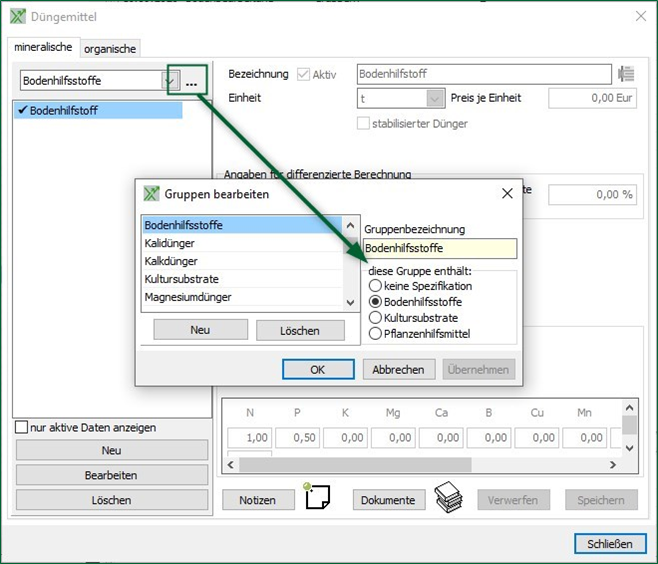This screenshot has width=658, height=564.
Task: Open the Bodenhilfsstoffe group dropdown
Action: coord(169,81)
